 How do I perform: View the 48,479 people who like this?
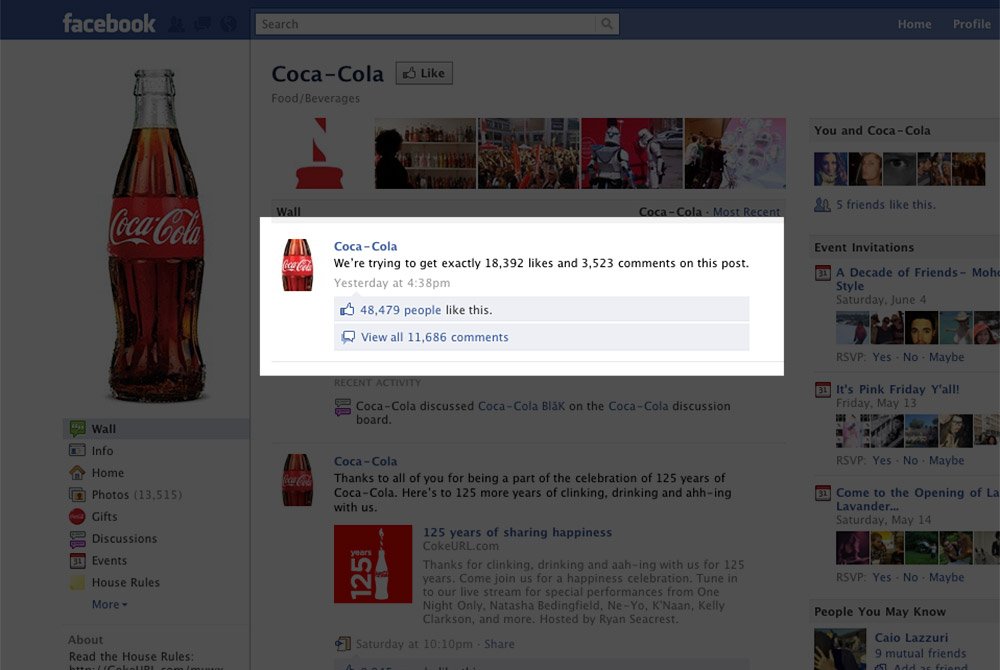(401, 310)
